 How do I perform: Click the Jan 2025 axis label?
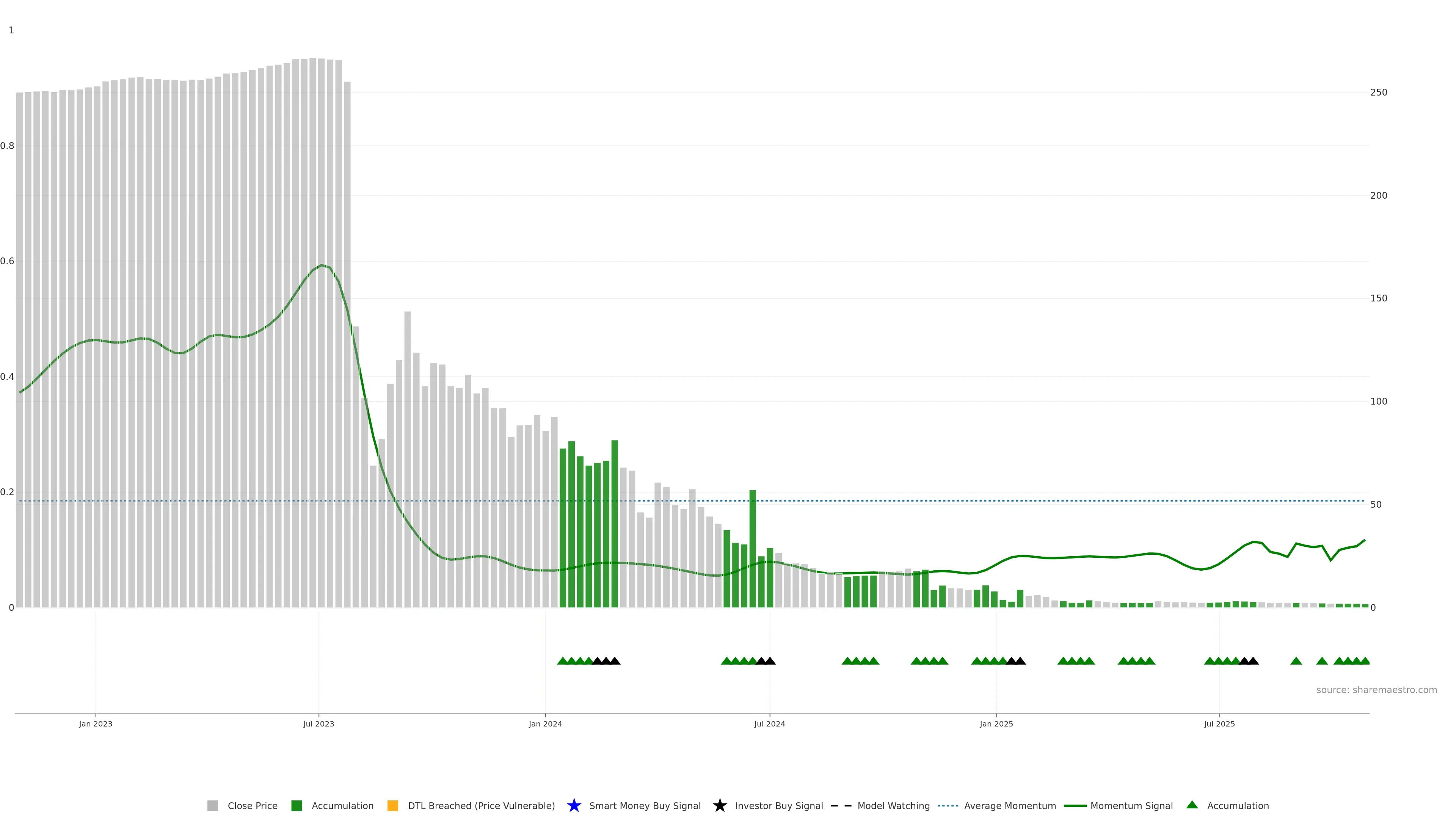996,724
